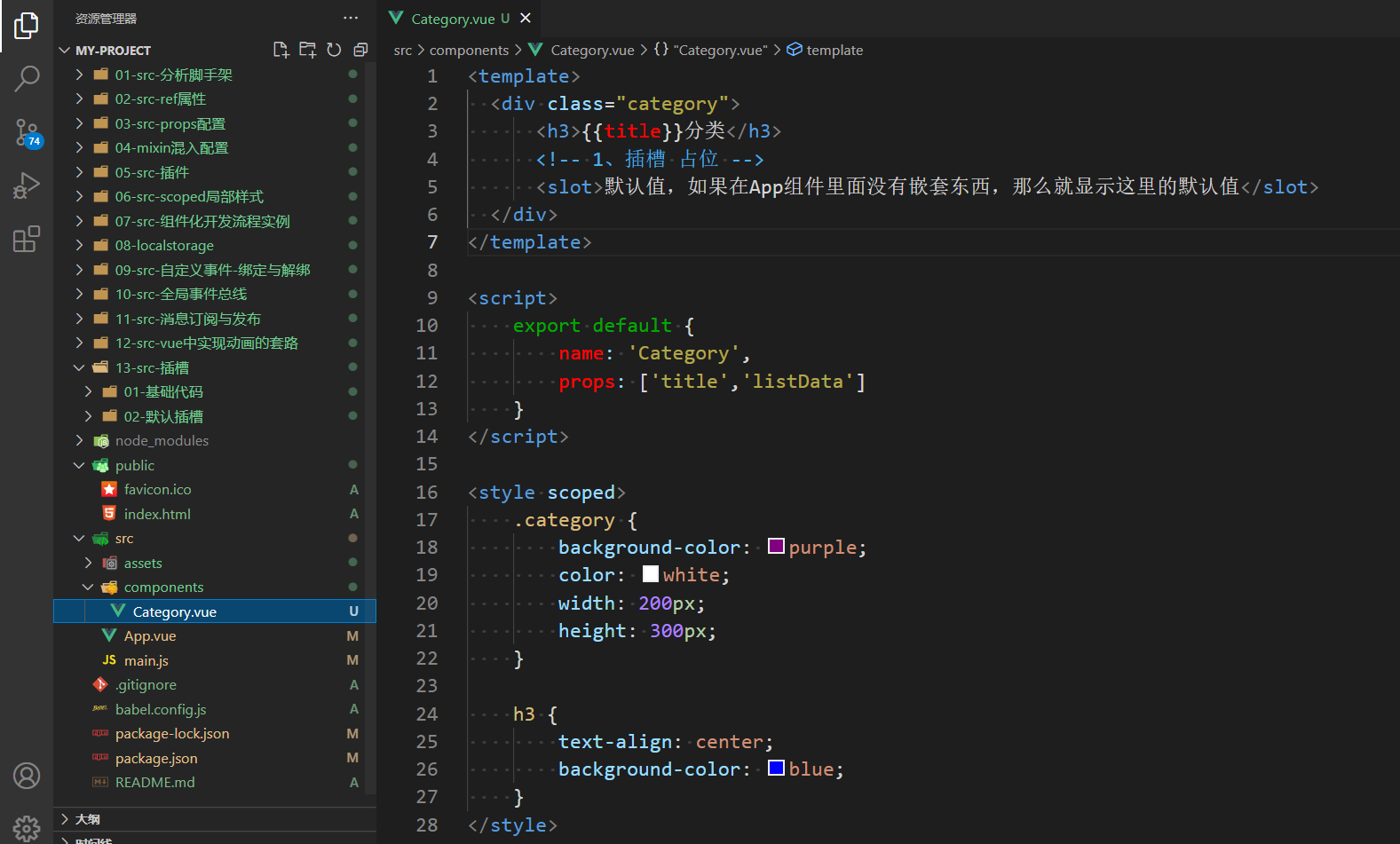Click the Vue icon in the breadcrumb
The image size is (1400, 844).
535,50
